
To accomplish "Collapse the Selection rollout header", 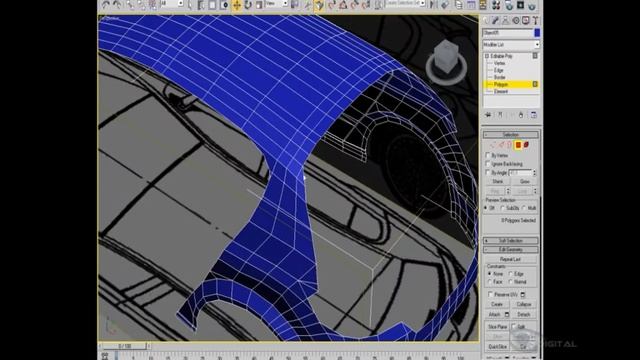I will (511, 135).
